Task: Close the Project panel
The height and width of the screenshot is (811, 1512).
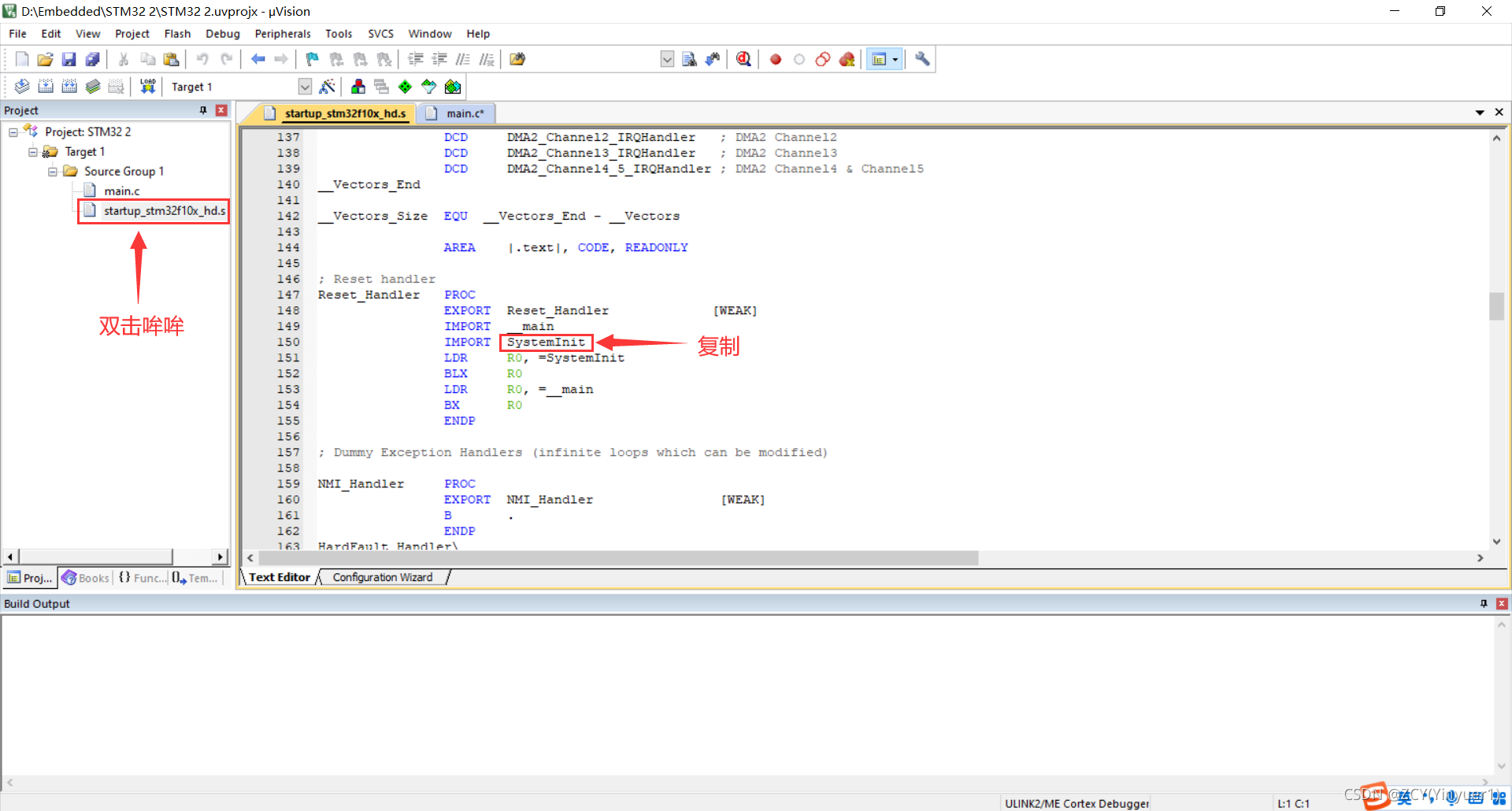Action: pos(221,110)
